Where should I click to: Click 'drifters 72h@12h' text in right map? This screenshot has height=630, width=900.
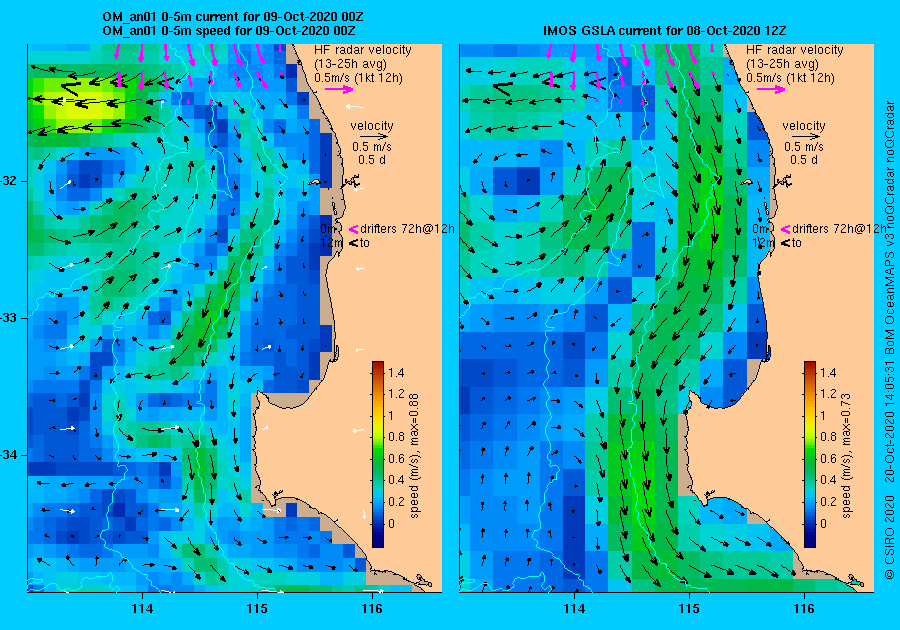pos(839,229)
